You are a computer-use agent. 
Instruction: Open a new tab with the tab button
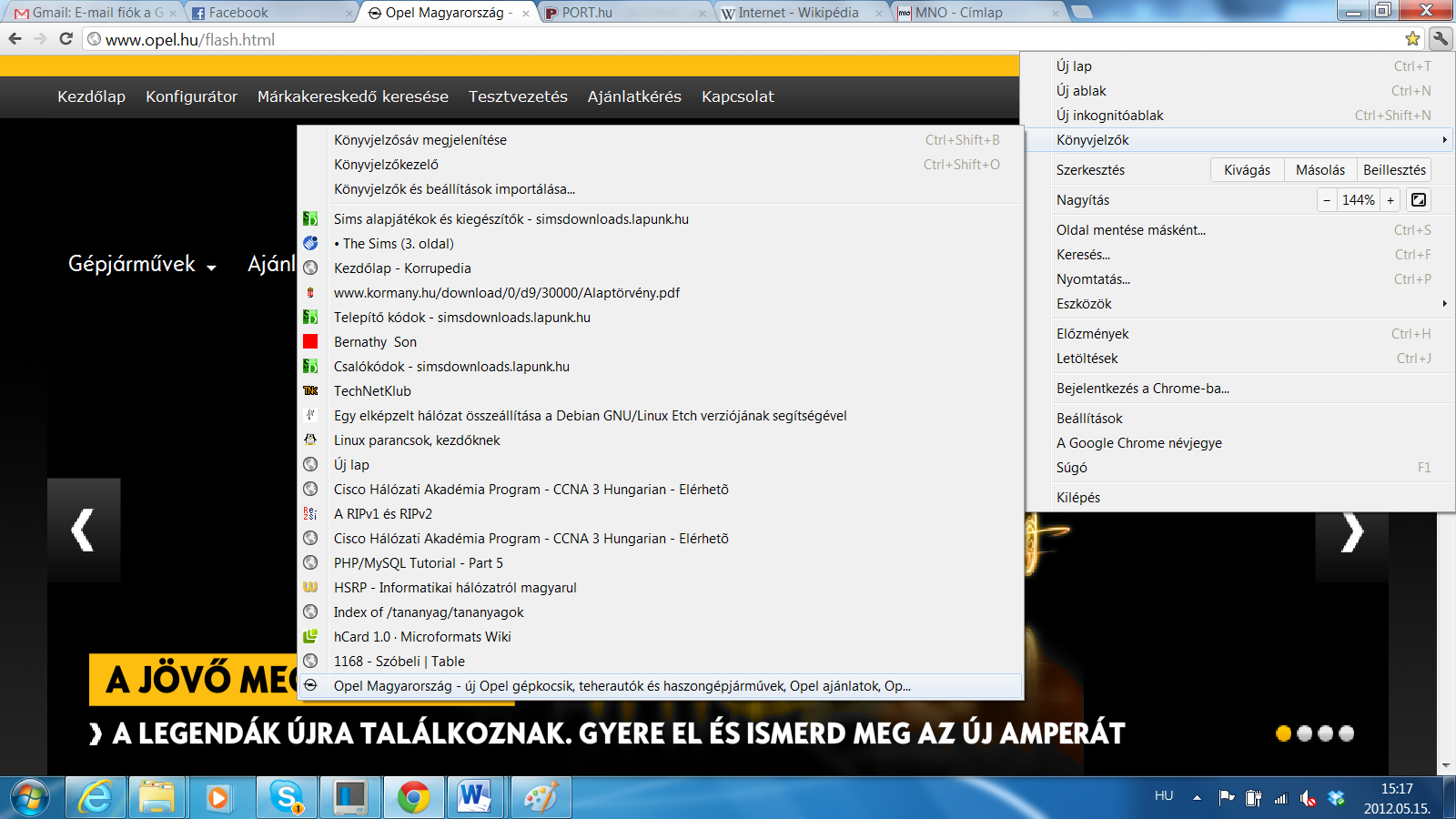1082,12
